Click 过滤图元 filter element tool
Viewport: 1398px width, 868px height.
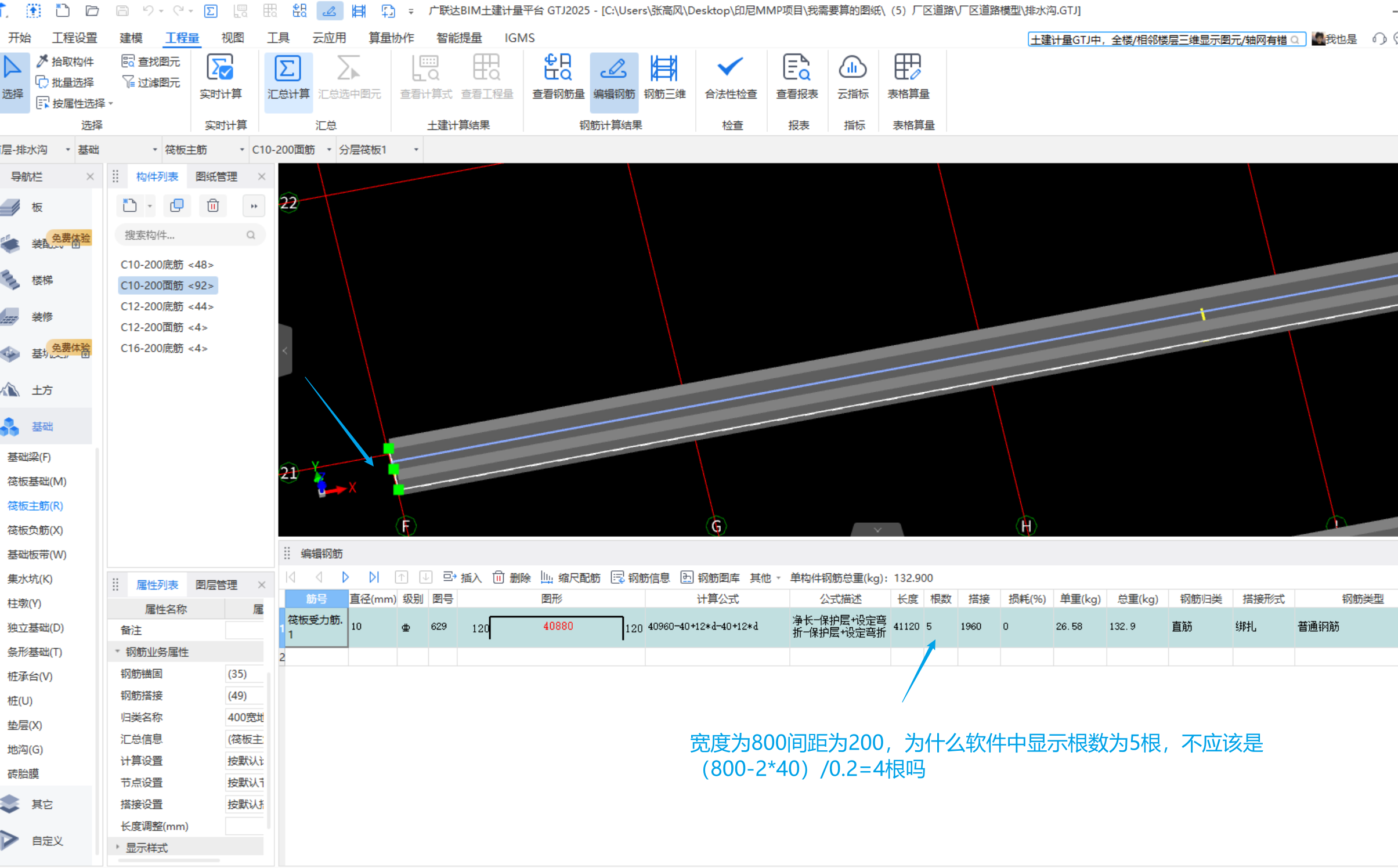[x=151, y=82]
